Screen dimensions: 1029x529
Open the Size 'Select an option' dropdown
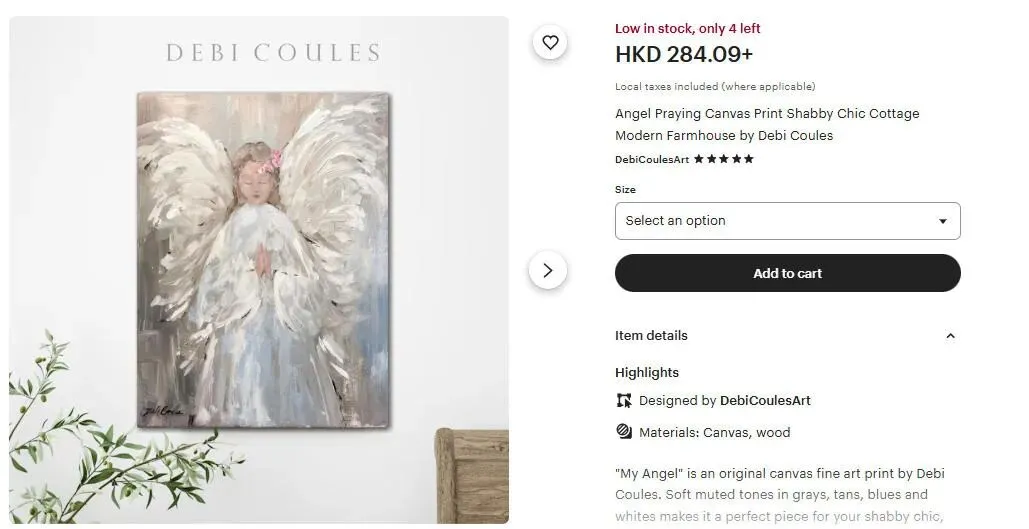coord(787,221)
